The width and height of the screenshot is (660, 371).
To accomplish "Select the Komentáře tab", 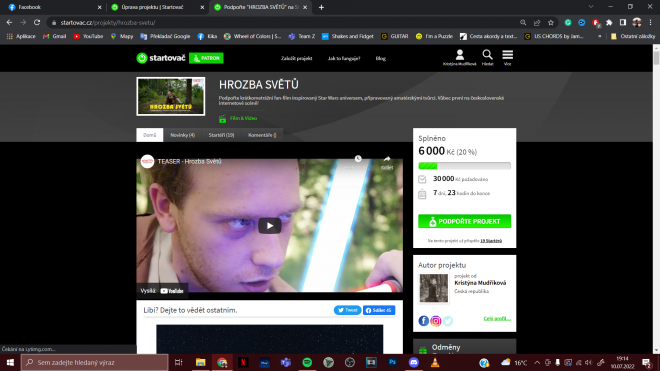I will click(262, 135).
